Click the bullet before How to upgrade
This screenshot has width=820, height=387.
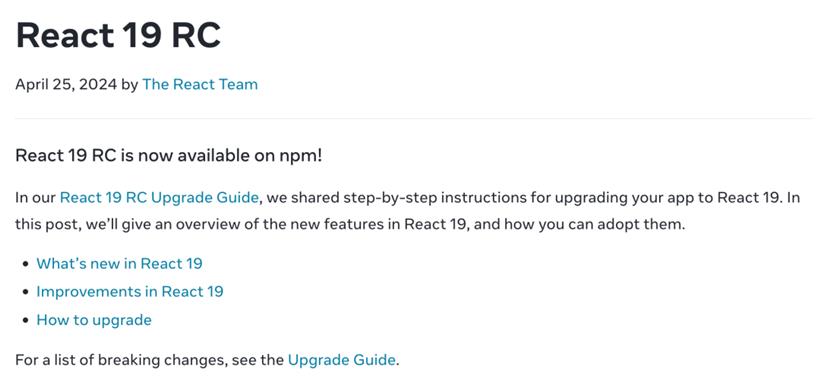pyautogui.click(x=26, y=320)
